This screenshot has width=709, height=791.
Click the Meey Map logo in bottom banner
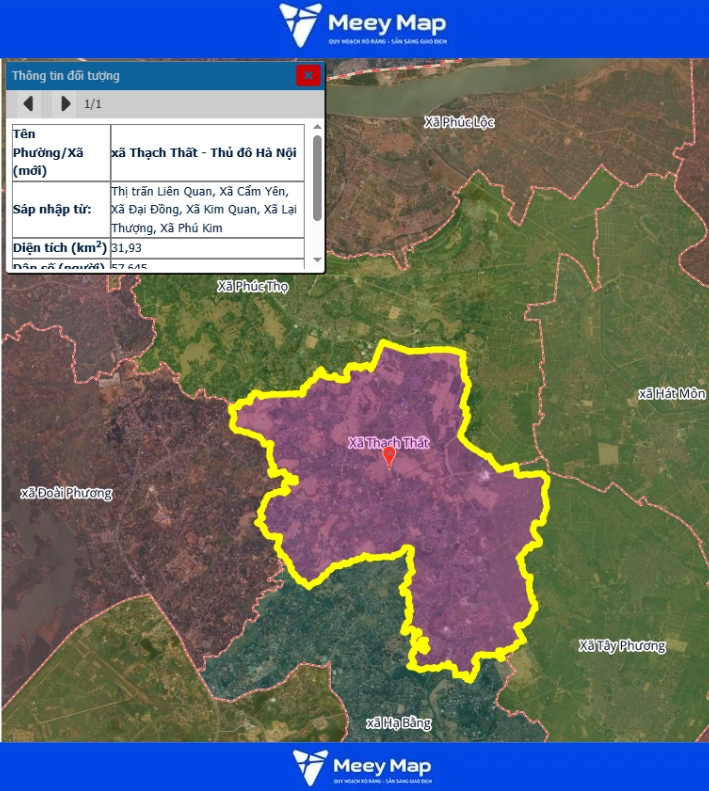[362, 767]
